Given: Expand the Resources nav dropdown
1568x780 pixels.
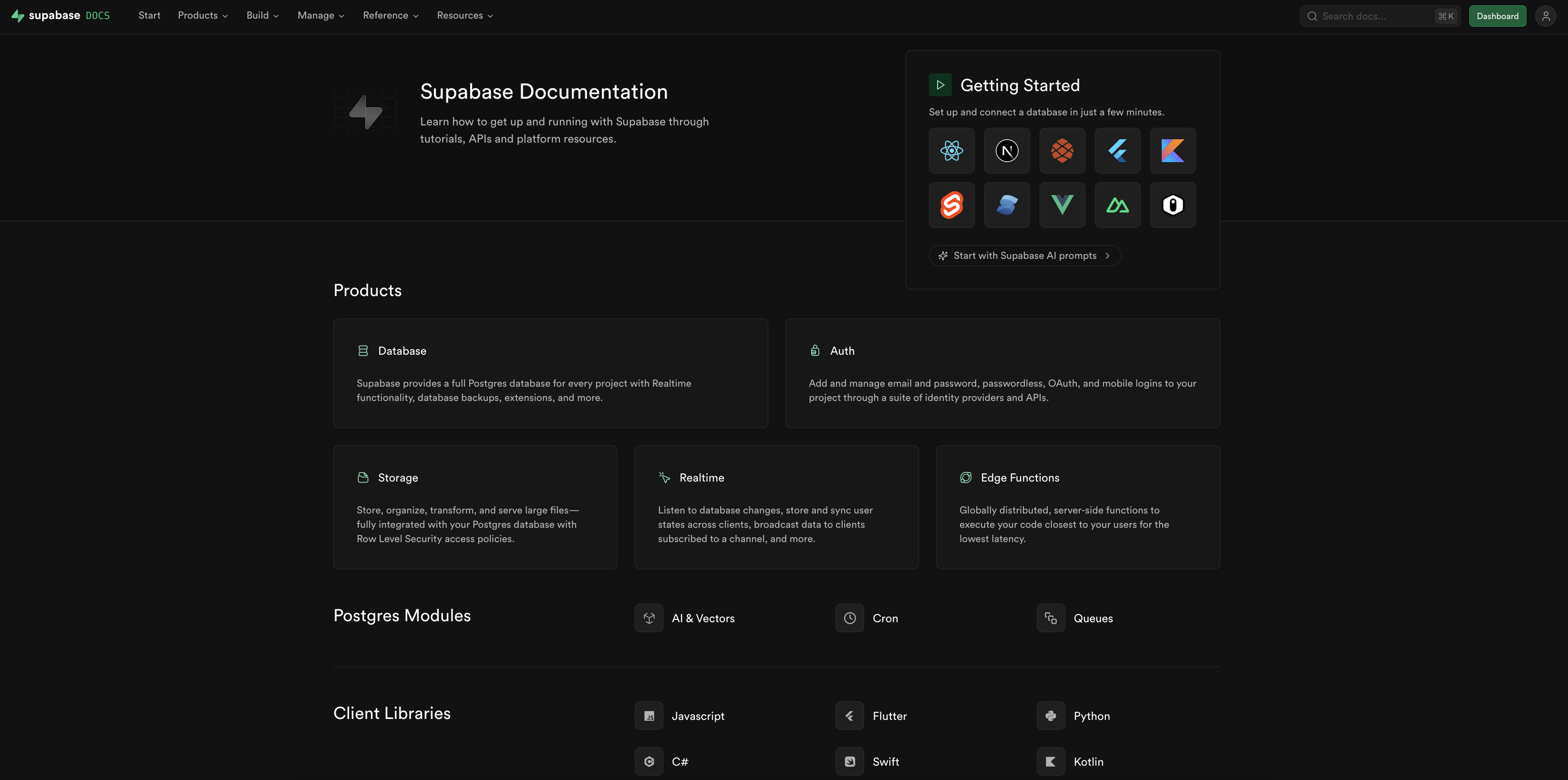Looking at the screenshot, I should (x=464, y=16).
